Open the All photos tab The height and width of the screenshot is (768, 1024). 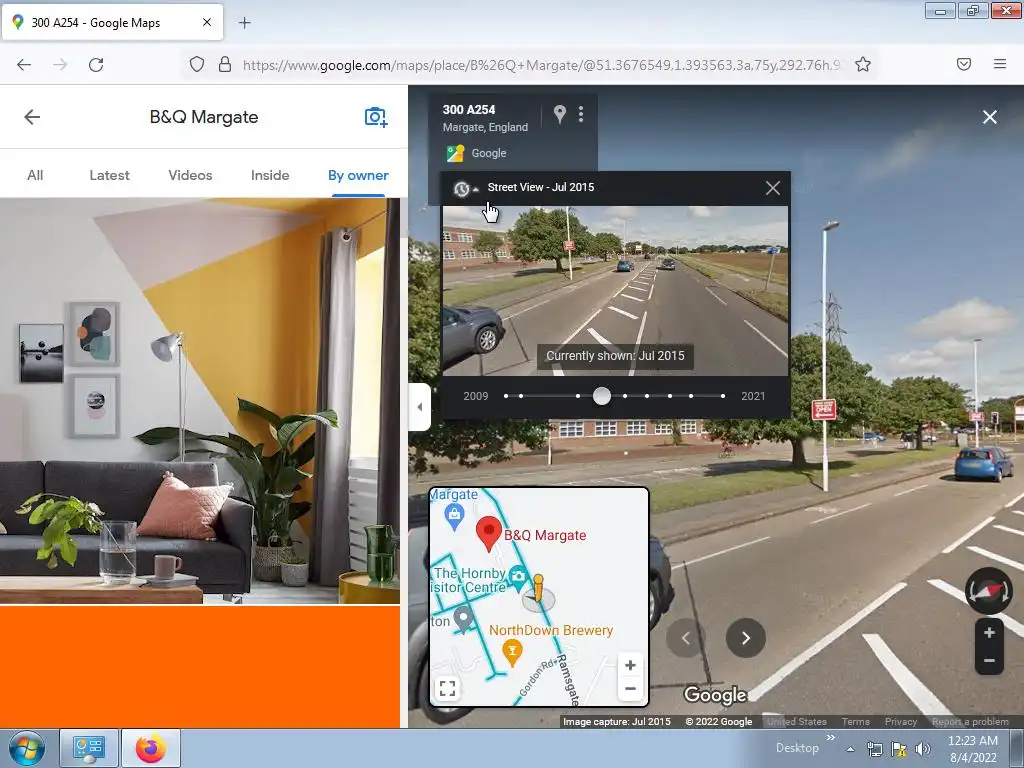tap(35, 175)
